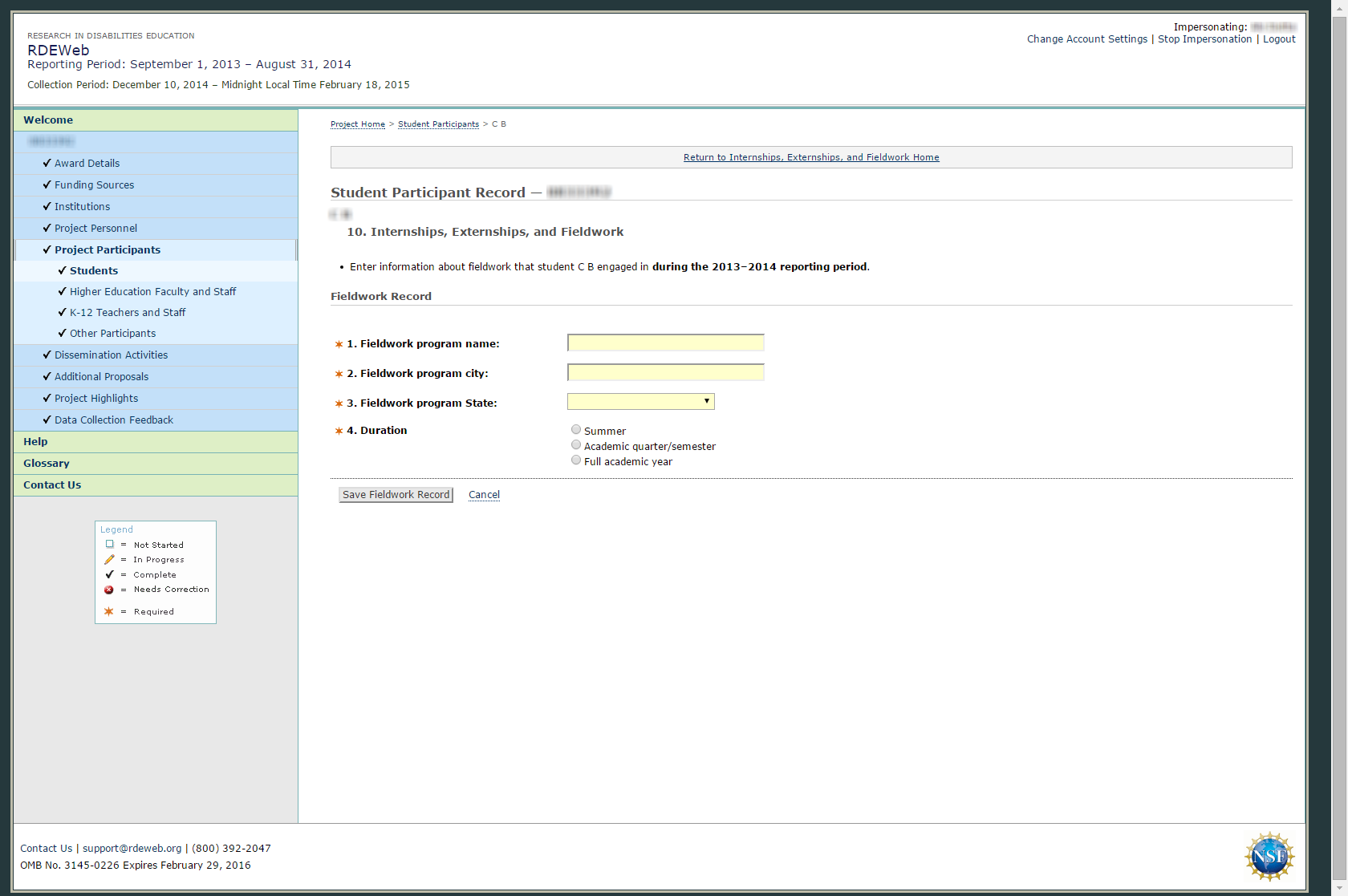Click the checkmark icon next to Funding Sources
The image size is (1348, 896).
tap(47, 184)
